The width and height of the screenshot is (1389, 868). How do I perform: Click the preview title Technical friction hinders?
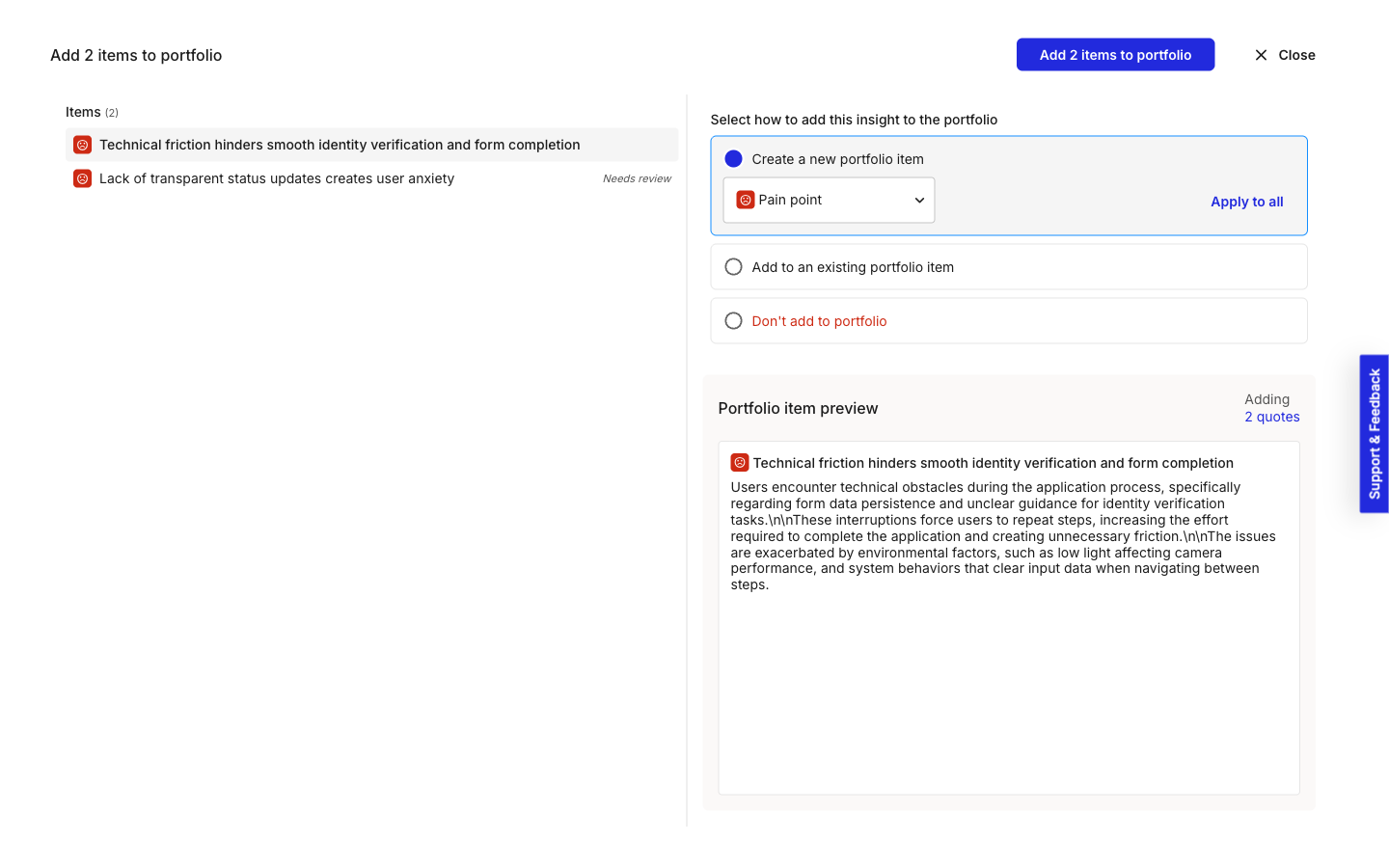993,463
